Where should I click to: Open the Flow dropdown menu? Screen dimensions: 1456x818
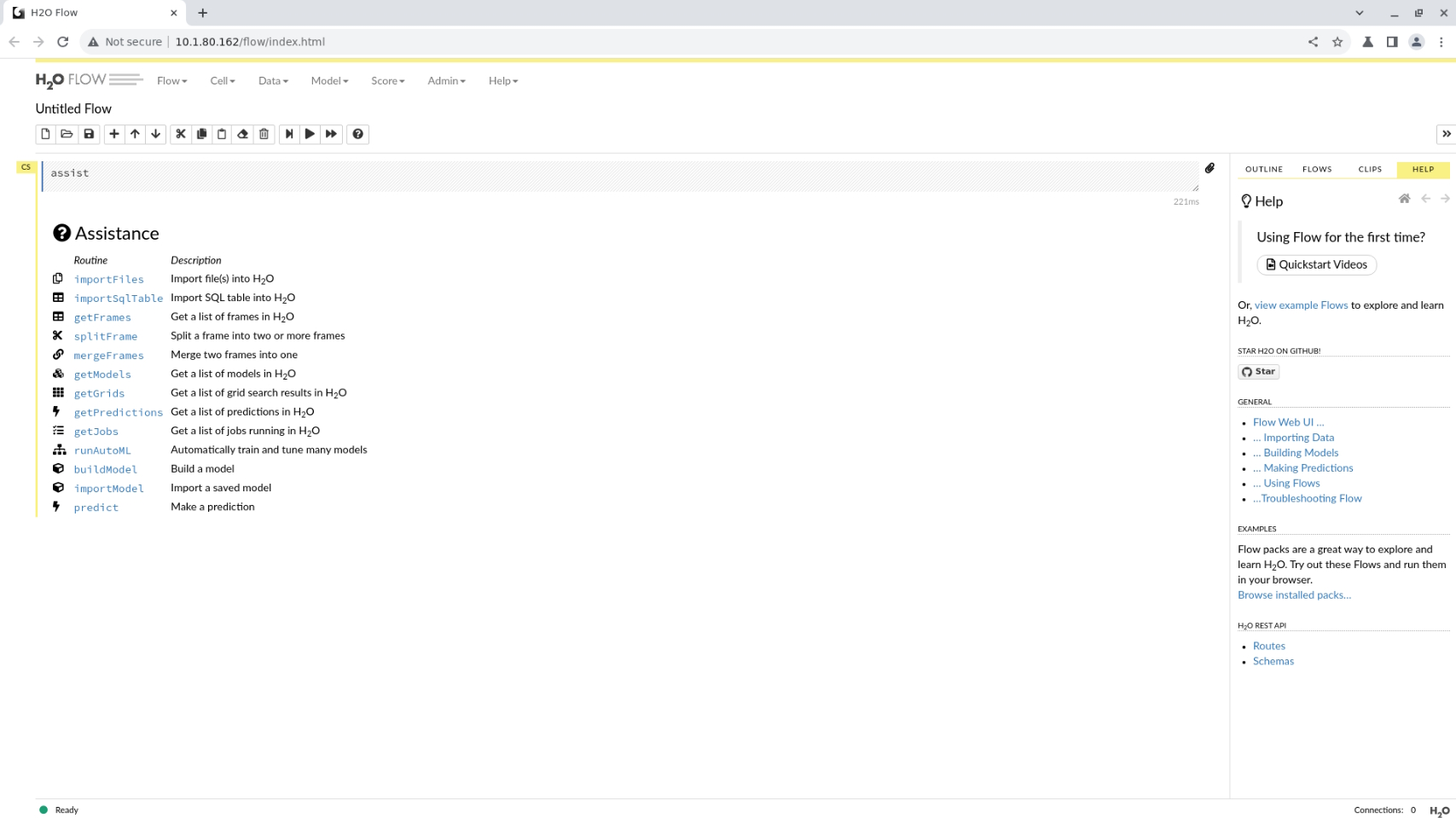[x=171, y=80]
